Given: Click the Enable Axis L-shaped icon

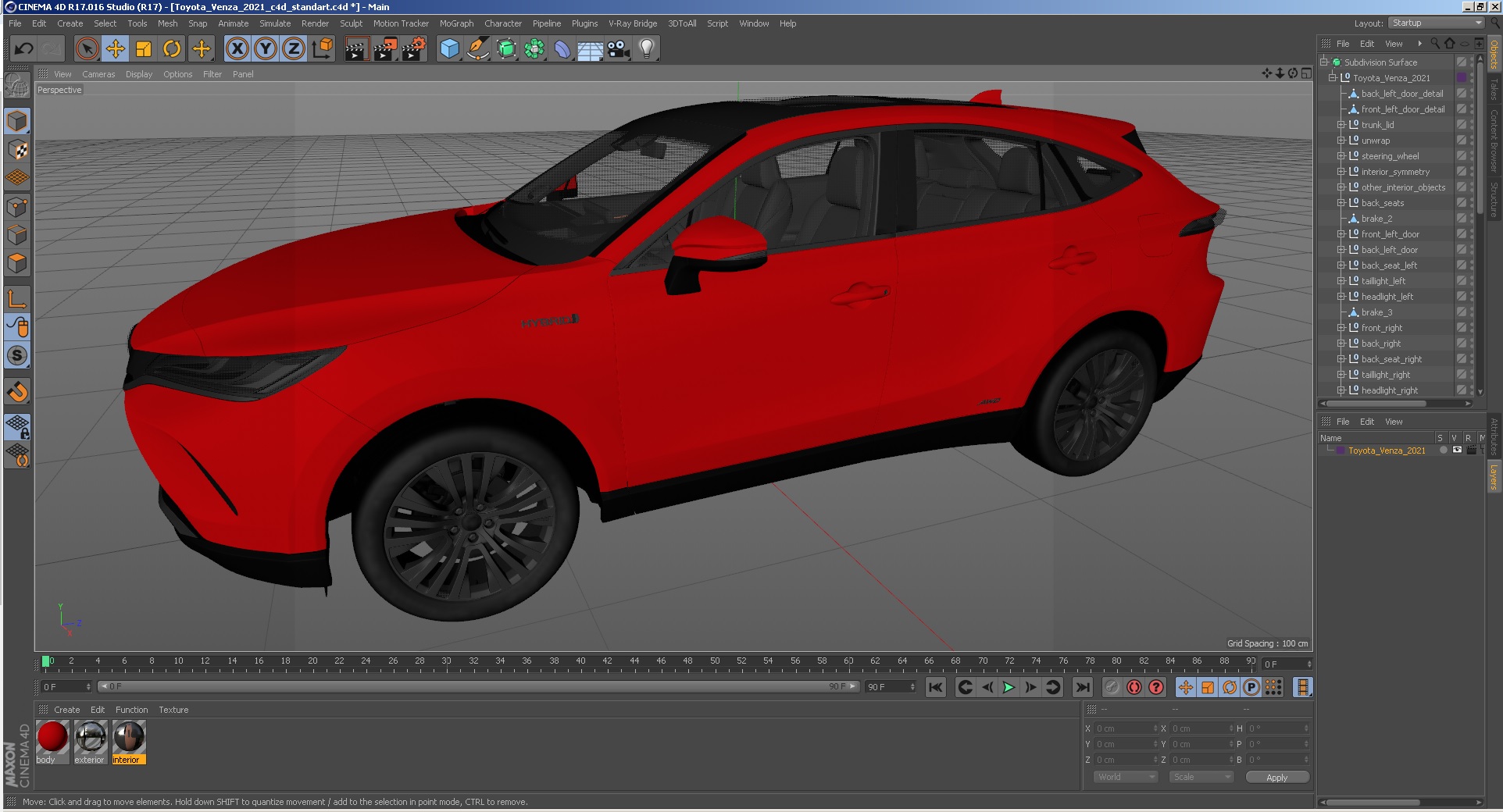Looking at the screenshot, I should point(17,298).
